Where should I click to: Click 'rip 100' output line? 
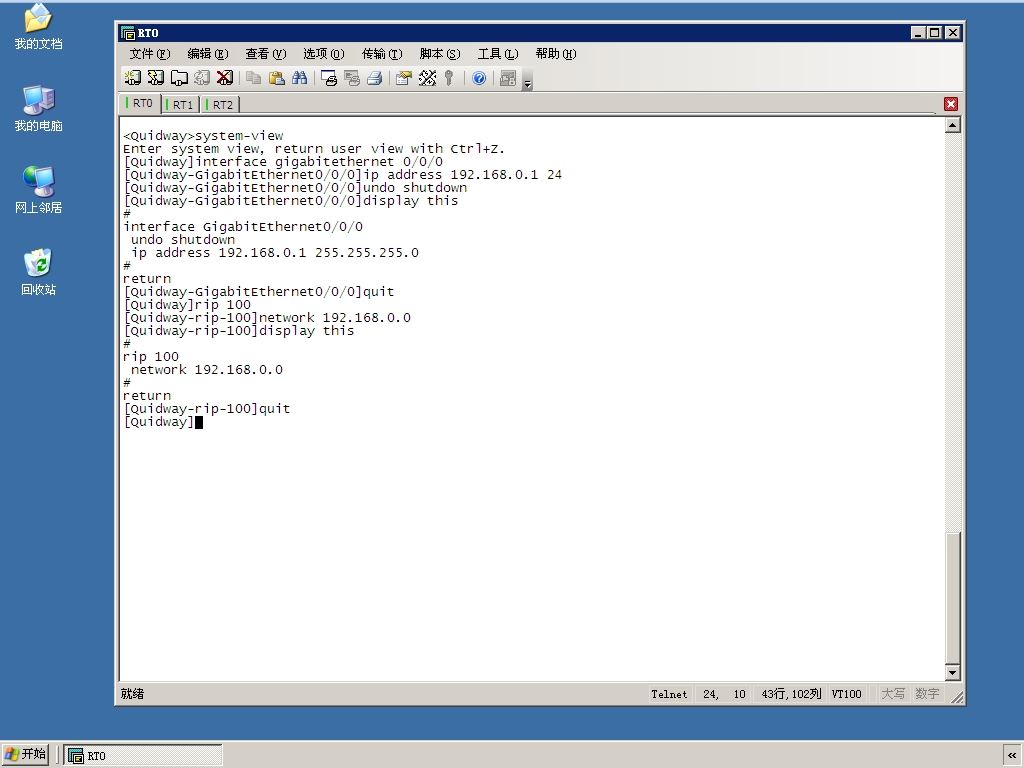(151, 357)
